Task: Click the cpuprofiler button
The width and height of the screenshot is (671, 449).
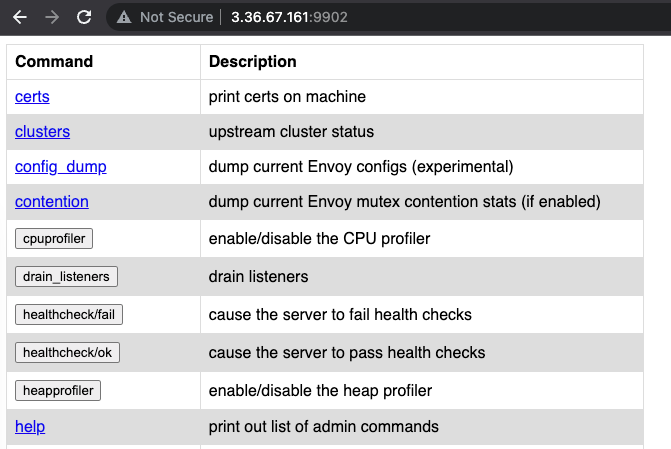Action: pos(54,238)
